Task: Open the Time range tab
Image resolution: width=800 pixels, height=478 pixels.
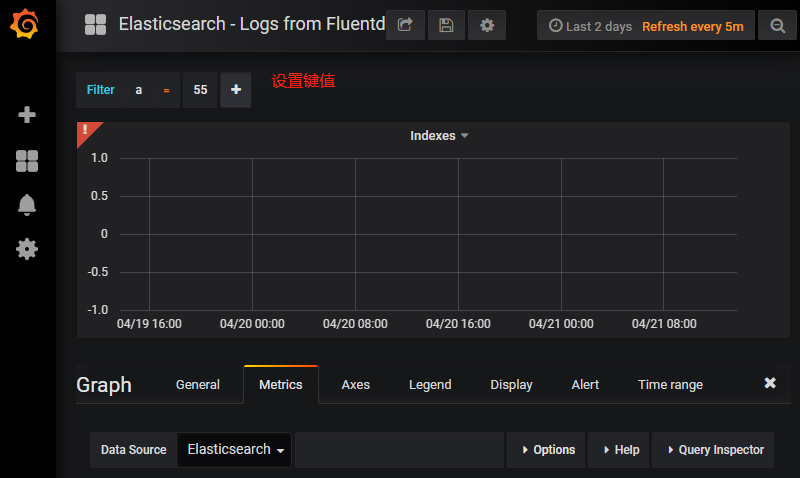Action: click(670, 385)
